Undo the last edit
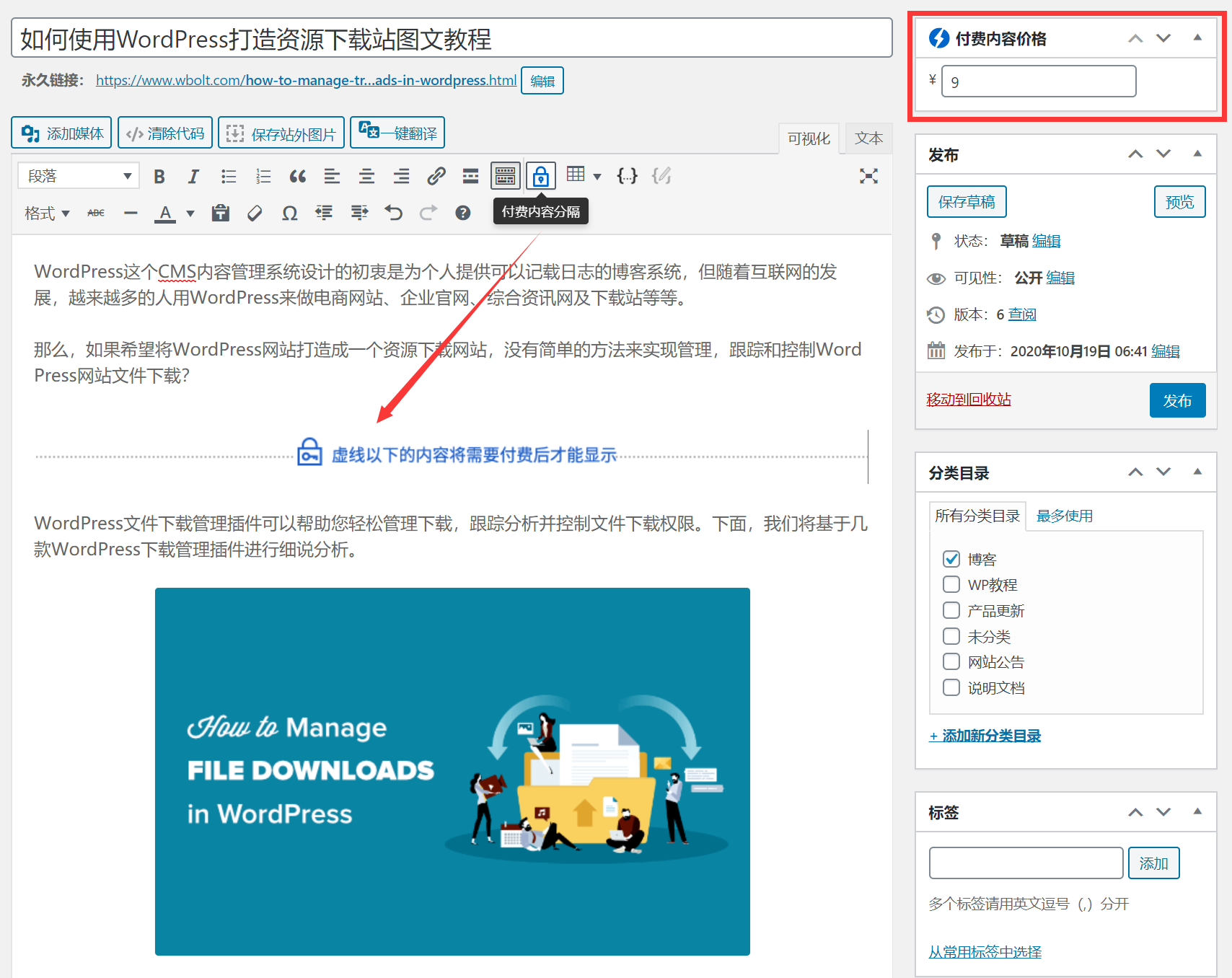This screenshot has height=978, width=1232. point(393,213)
